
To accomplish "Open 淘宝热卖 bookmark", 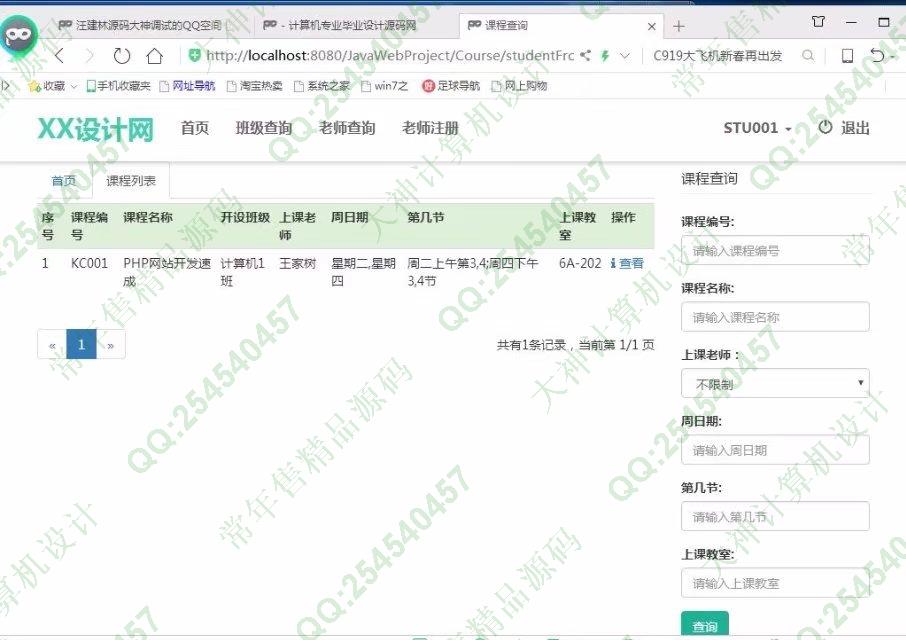I will pyautogui.click(x=255, y=86).
